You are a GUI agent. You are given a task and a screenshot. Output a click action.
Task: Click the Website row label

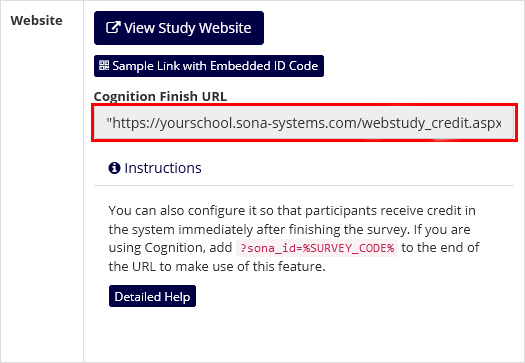click(x=36, y=20)
